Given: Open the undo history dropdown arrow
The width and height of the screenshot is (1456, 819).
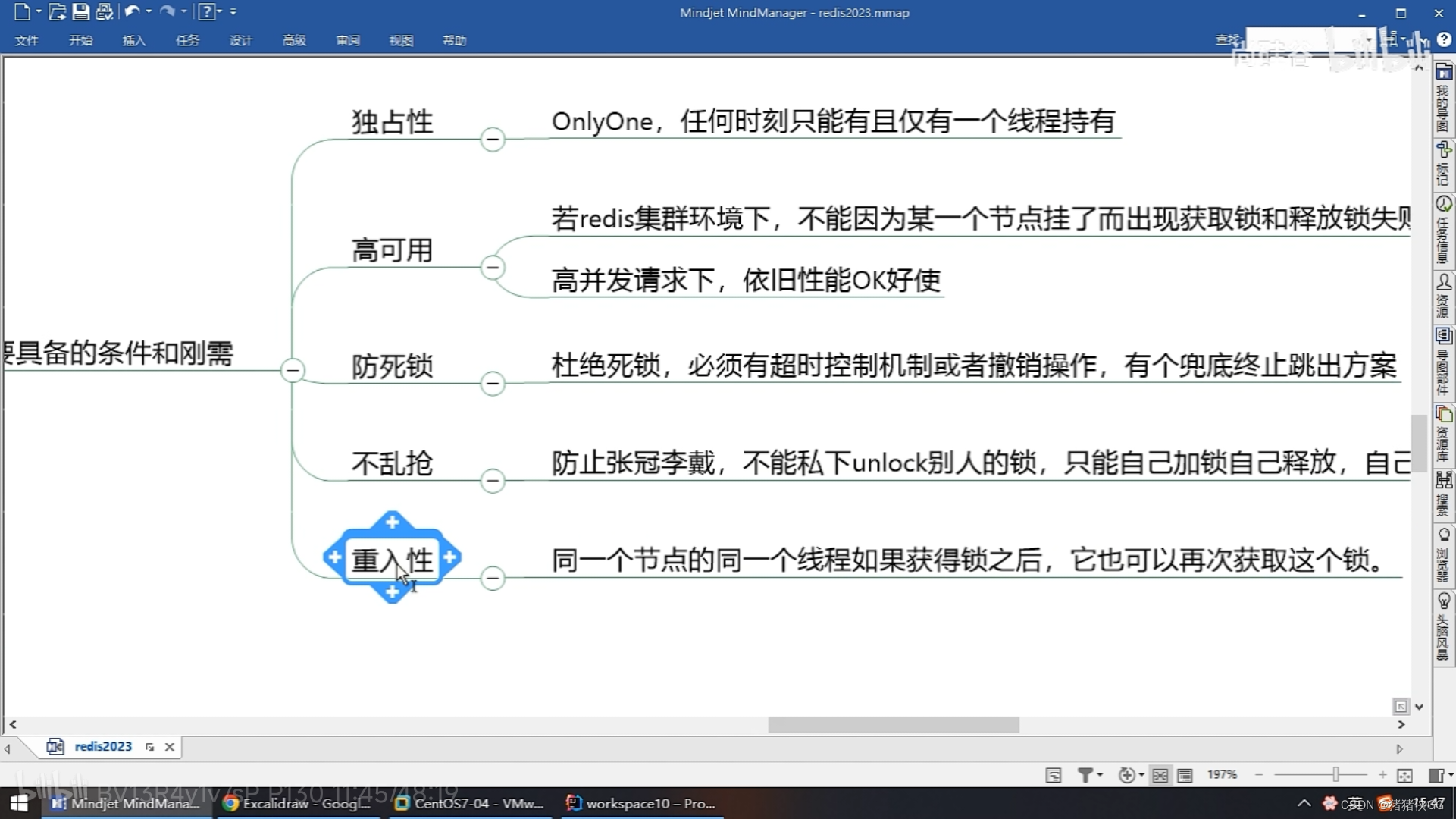Looking at the screenshot, I should tap(149, 11).
